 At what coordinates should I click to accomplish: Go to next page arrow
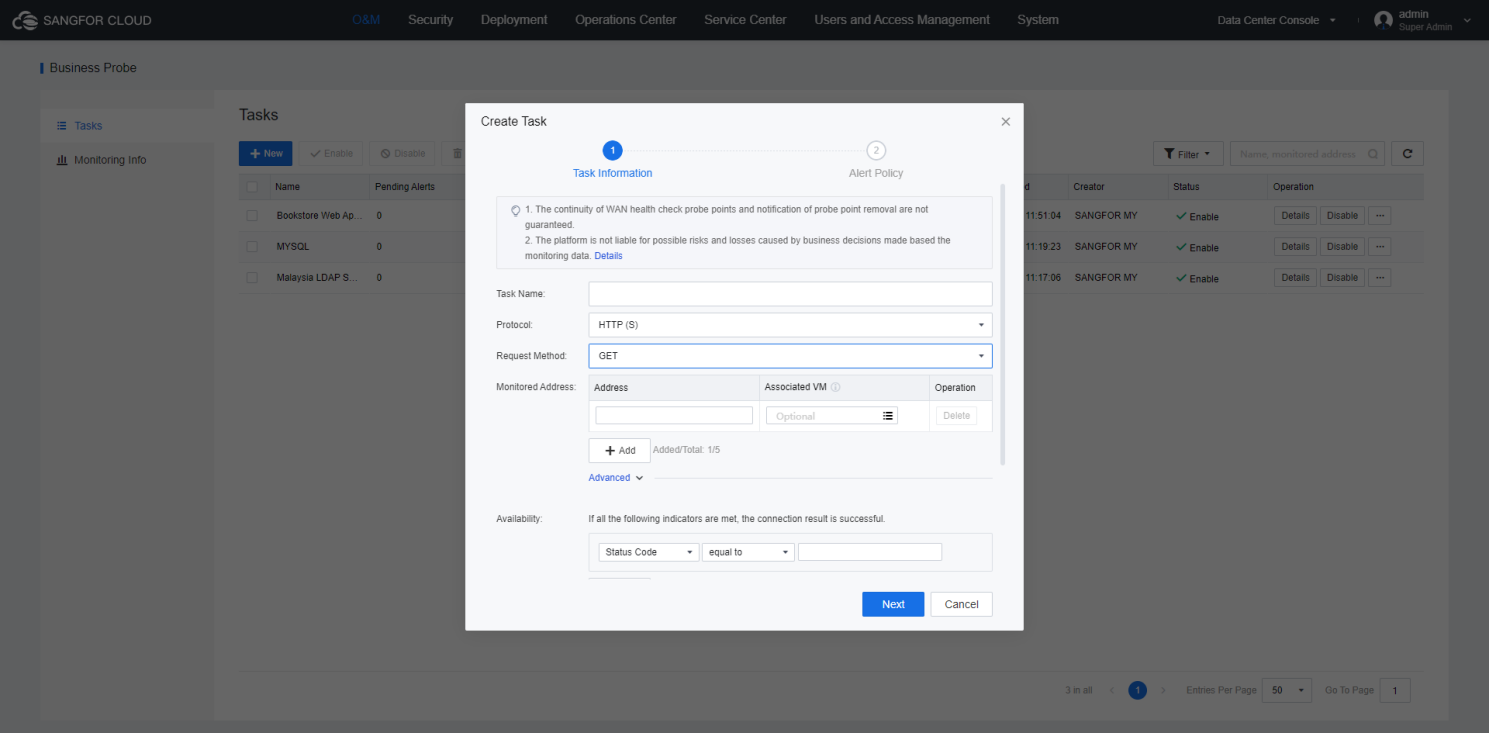click(x=1163, y=691)
